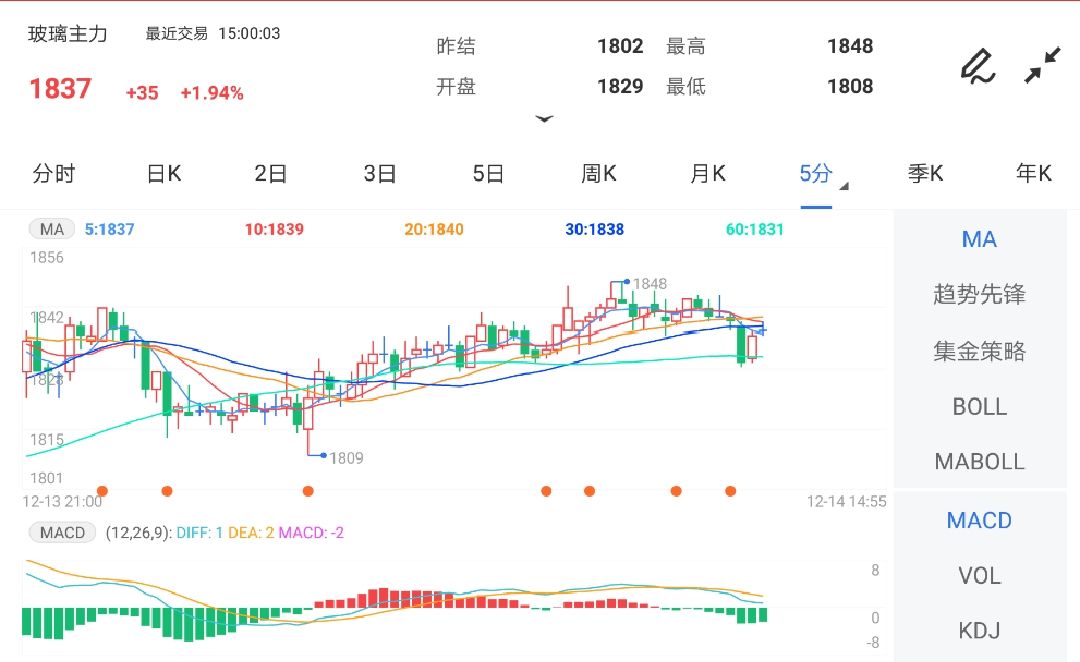Apply the 集金策略 indicator

(x=978, y=350)
